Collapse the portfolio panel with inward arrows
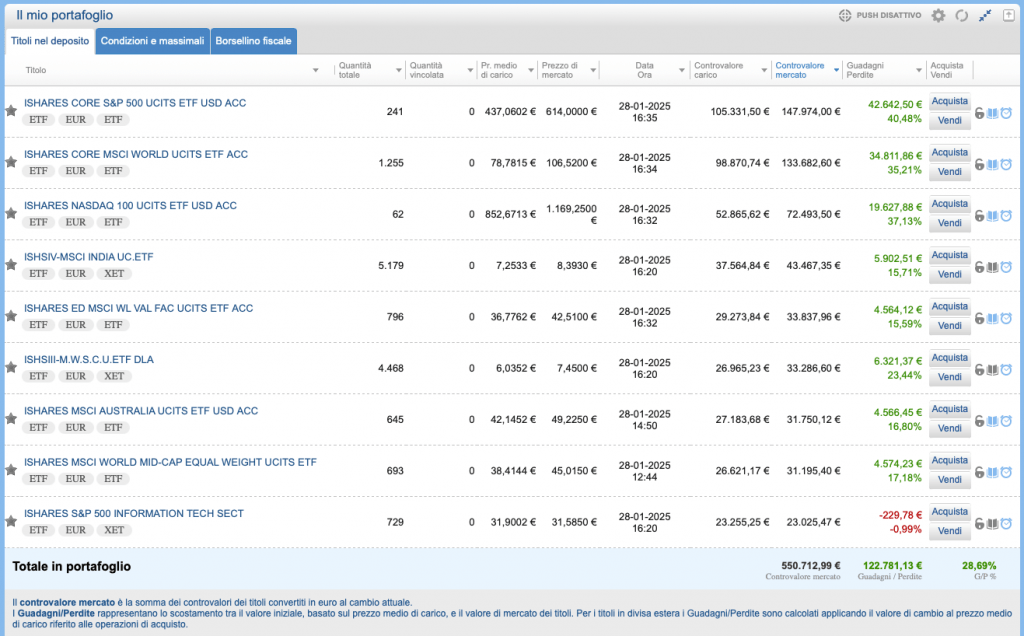The width and height of the screenshot is (1024, 636). (x=985, y=16)
